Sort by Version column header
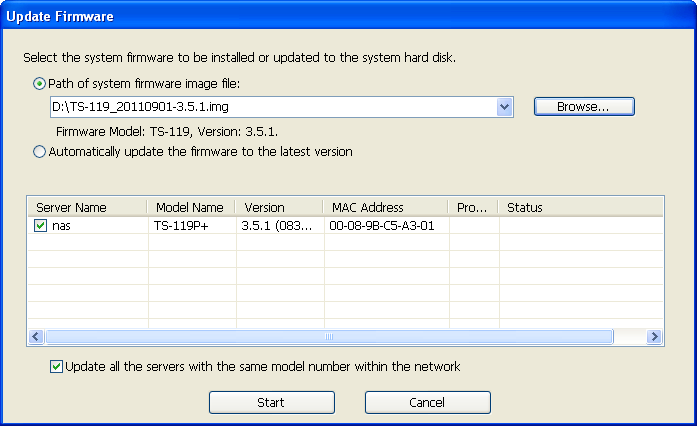This screenshot has height=426, width=697. coord(279,208)
